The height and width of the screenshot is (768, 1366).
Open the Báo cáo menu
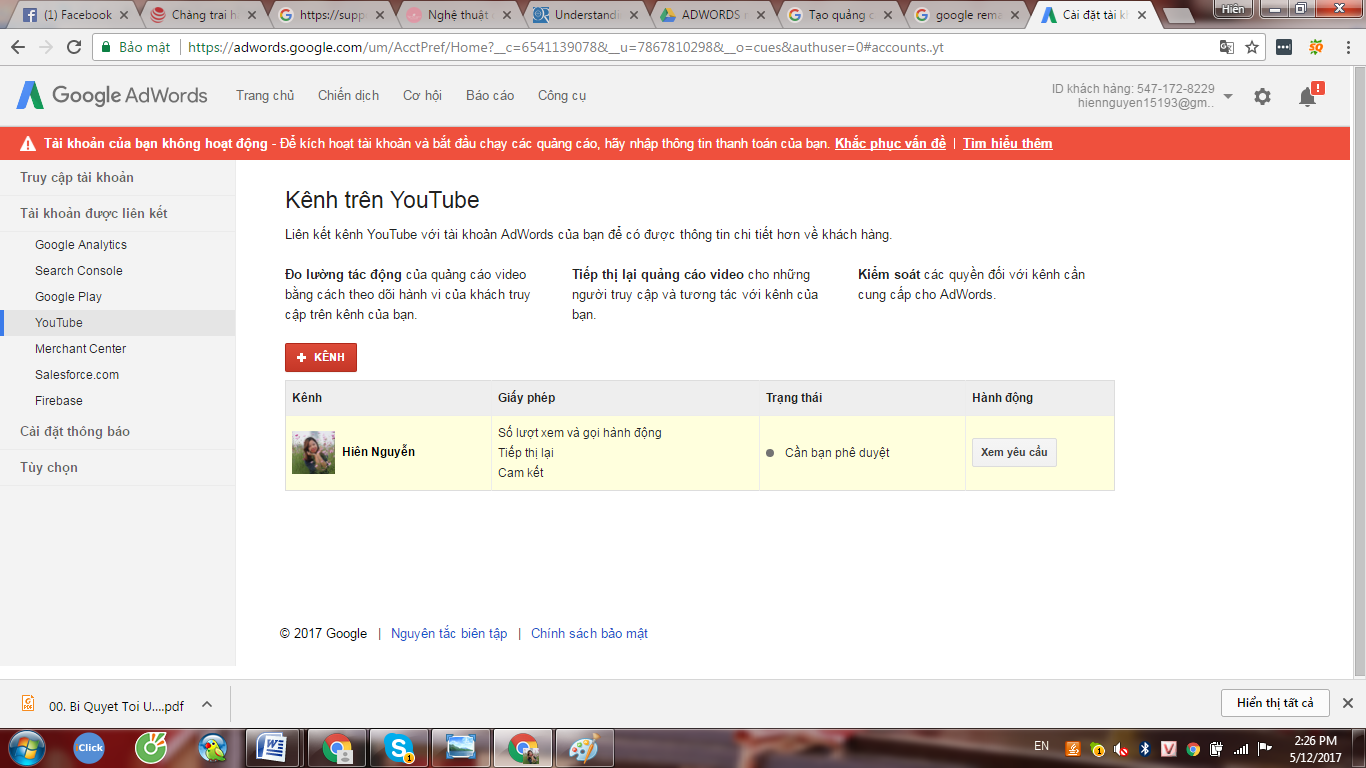click(490, 95)
